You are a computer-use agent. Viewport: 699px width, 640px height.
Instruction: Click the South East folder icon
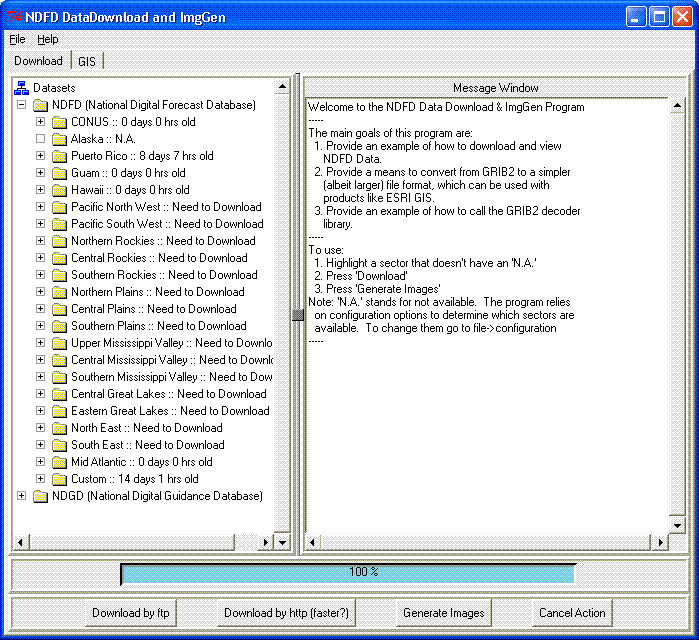[59, 445]
